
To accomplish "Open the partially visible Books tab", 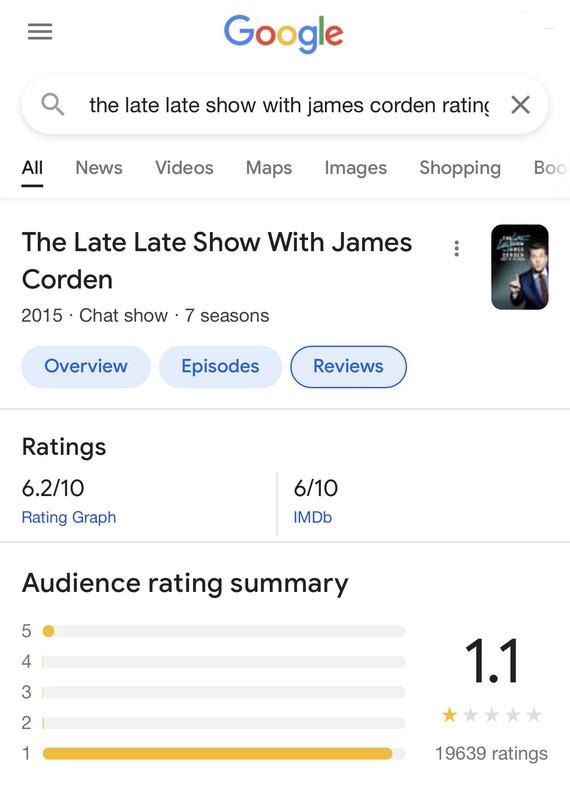I will [x=551, y=168].
